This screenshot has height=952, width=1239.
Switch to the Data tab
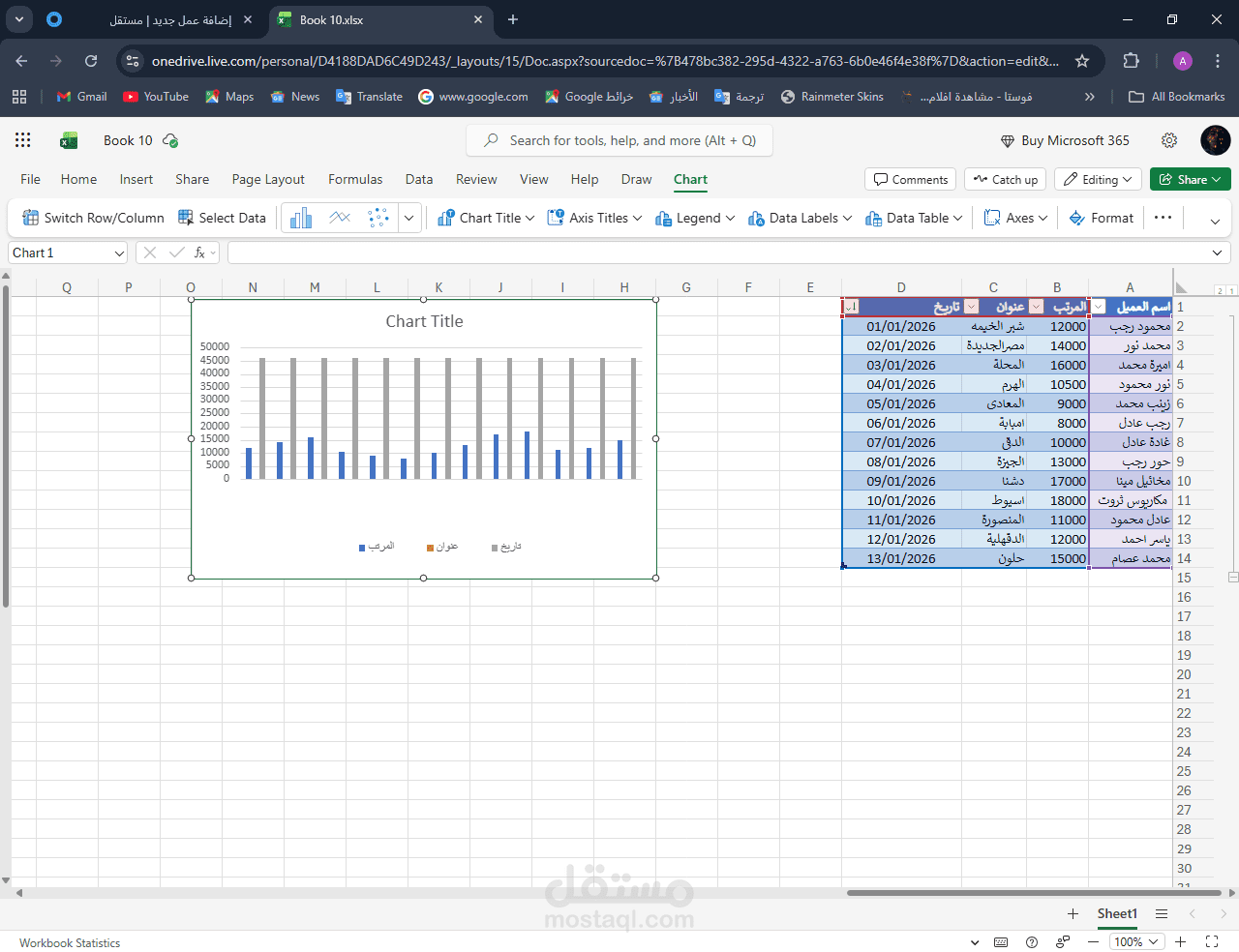[419, 179]
